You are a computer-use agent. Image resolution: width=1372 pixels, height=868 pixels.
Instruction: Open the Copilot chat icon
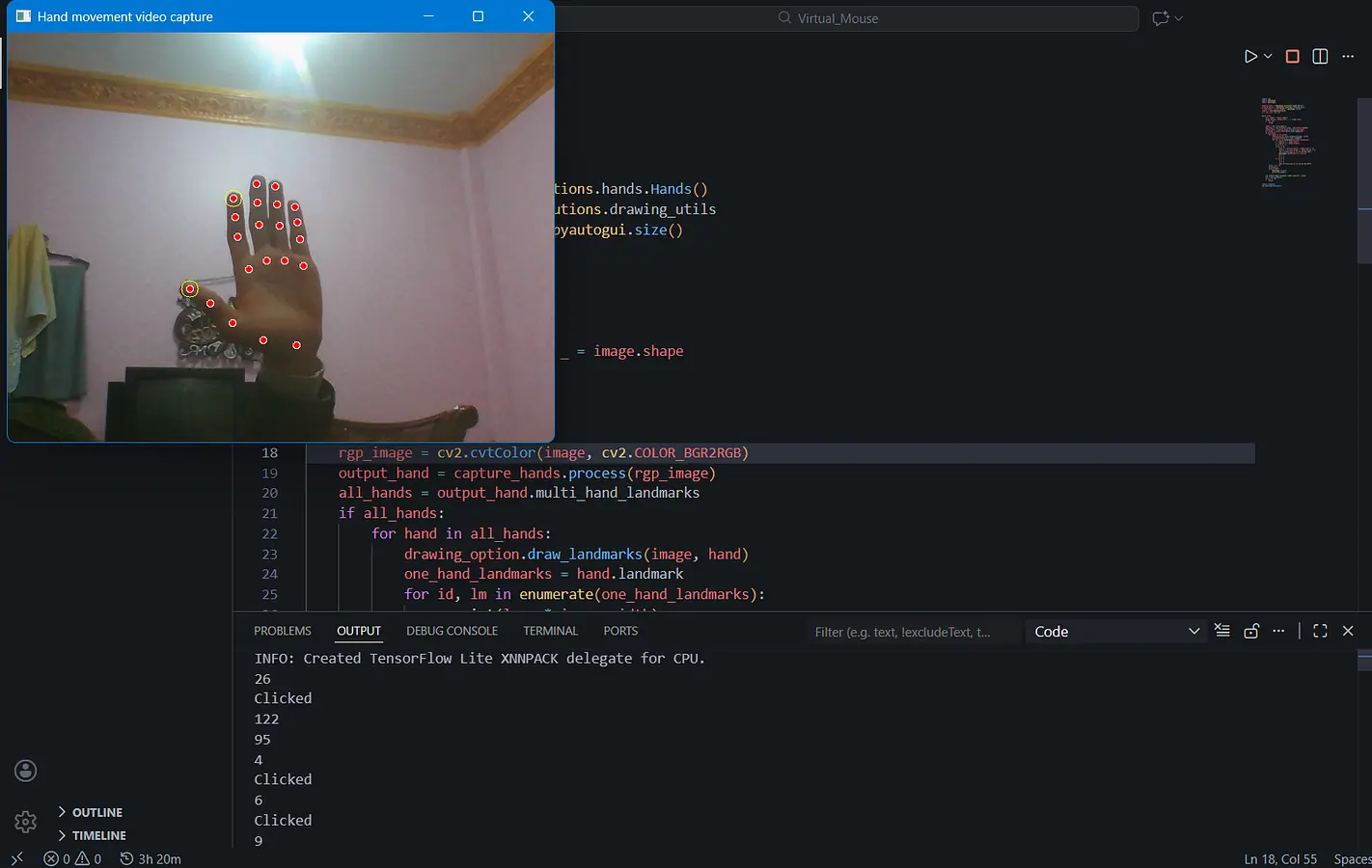coord(1161,18)
